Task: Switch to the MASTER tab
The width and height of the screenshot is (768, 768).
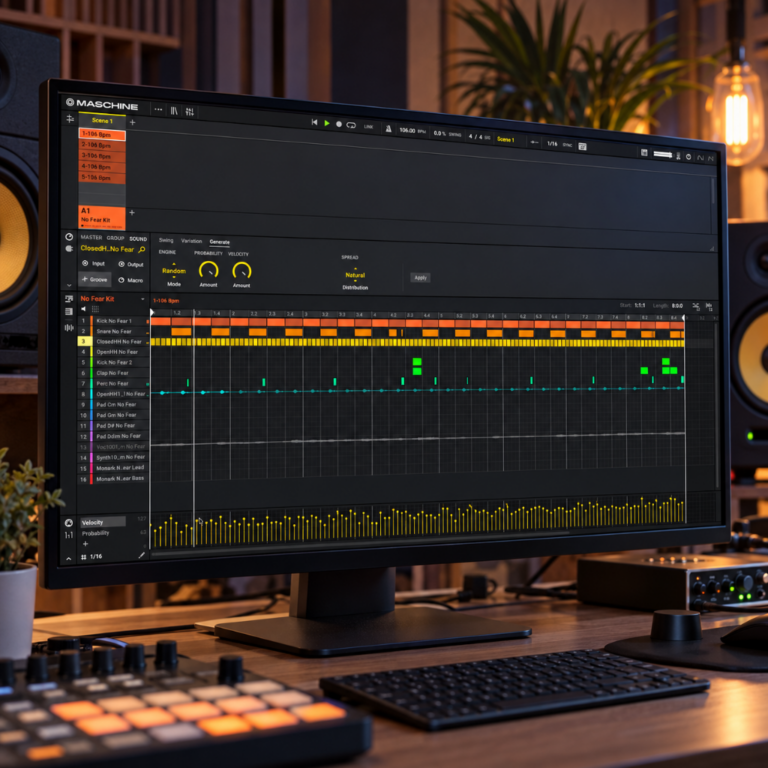Action: tap(91, 238)
